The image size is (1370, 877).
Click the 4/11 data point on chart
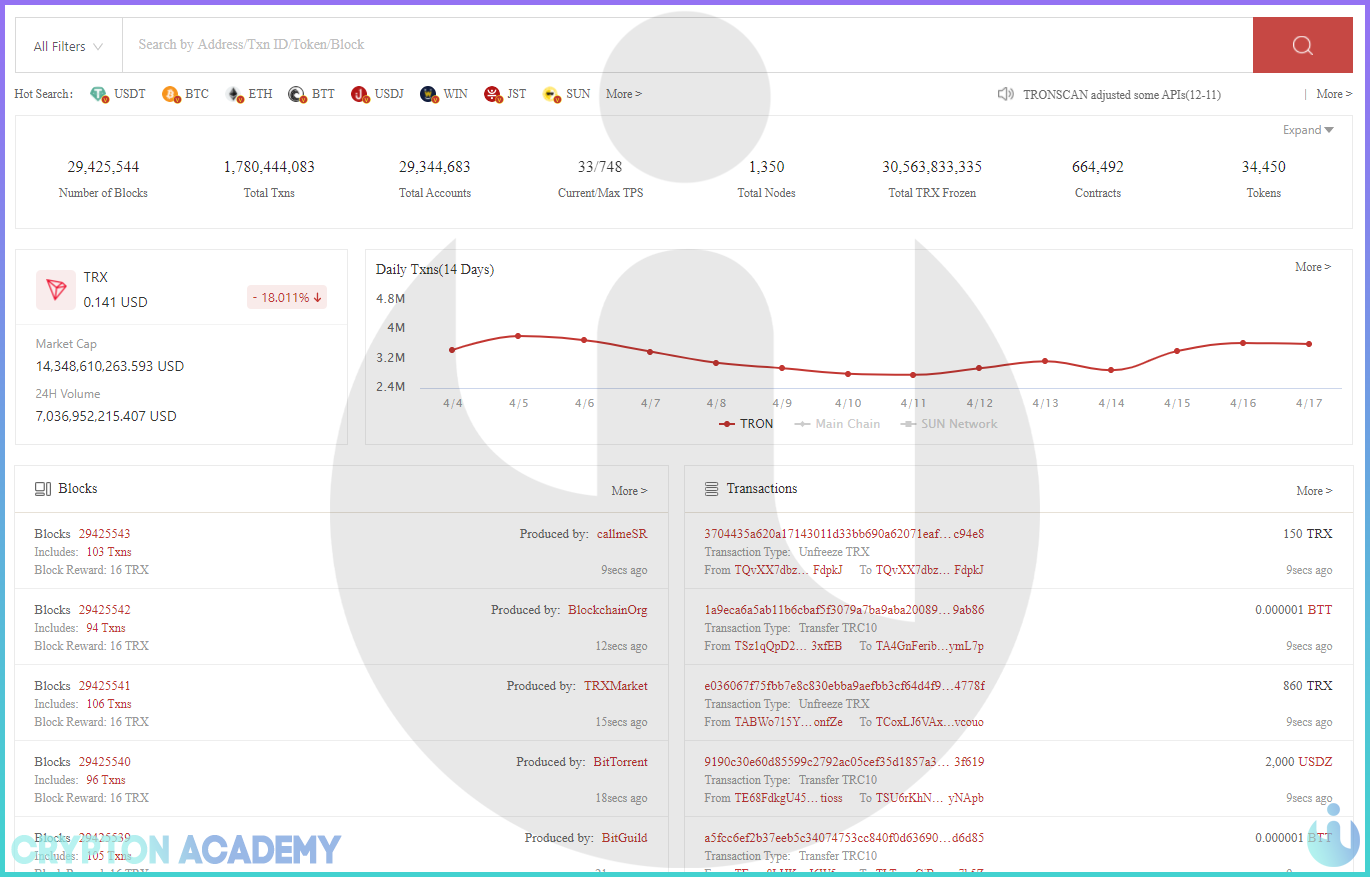913,375
